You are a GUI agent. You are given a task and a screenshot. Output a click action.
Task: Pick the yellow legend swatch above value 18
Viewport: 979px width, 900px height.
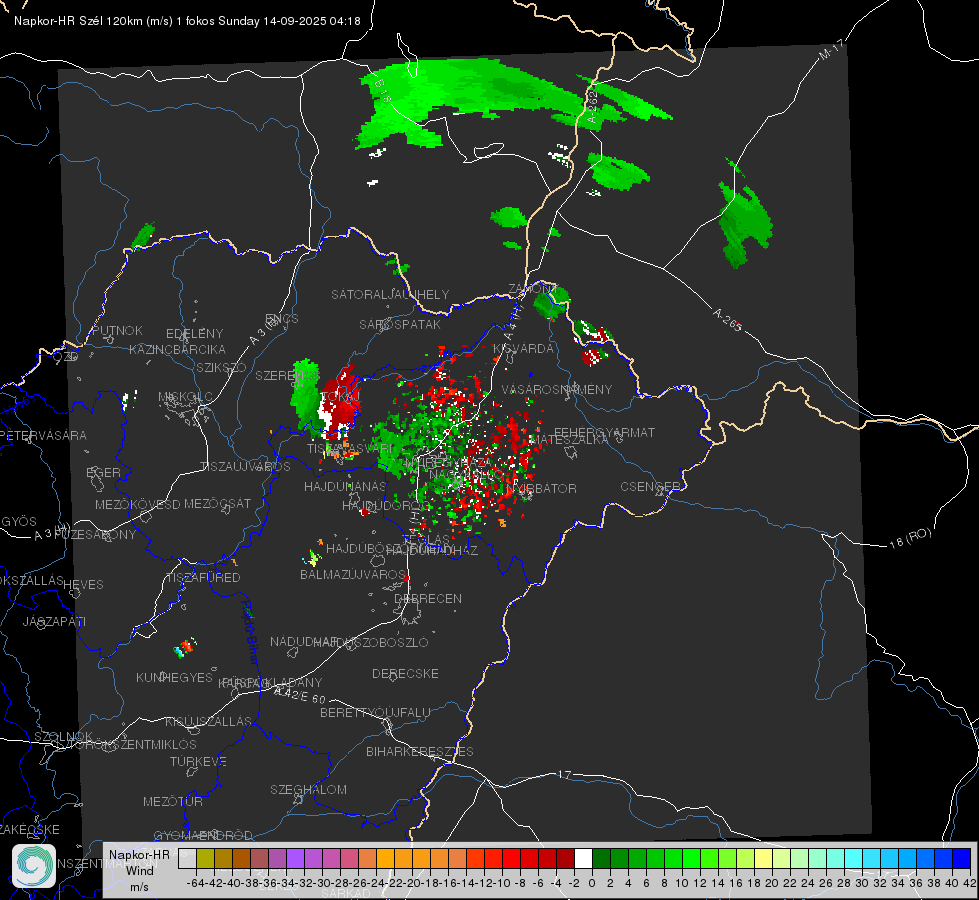[763, 858]
